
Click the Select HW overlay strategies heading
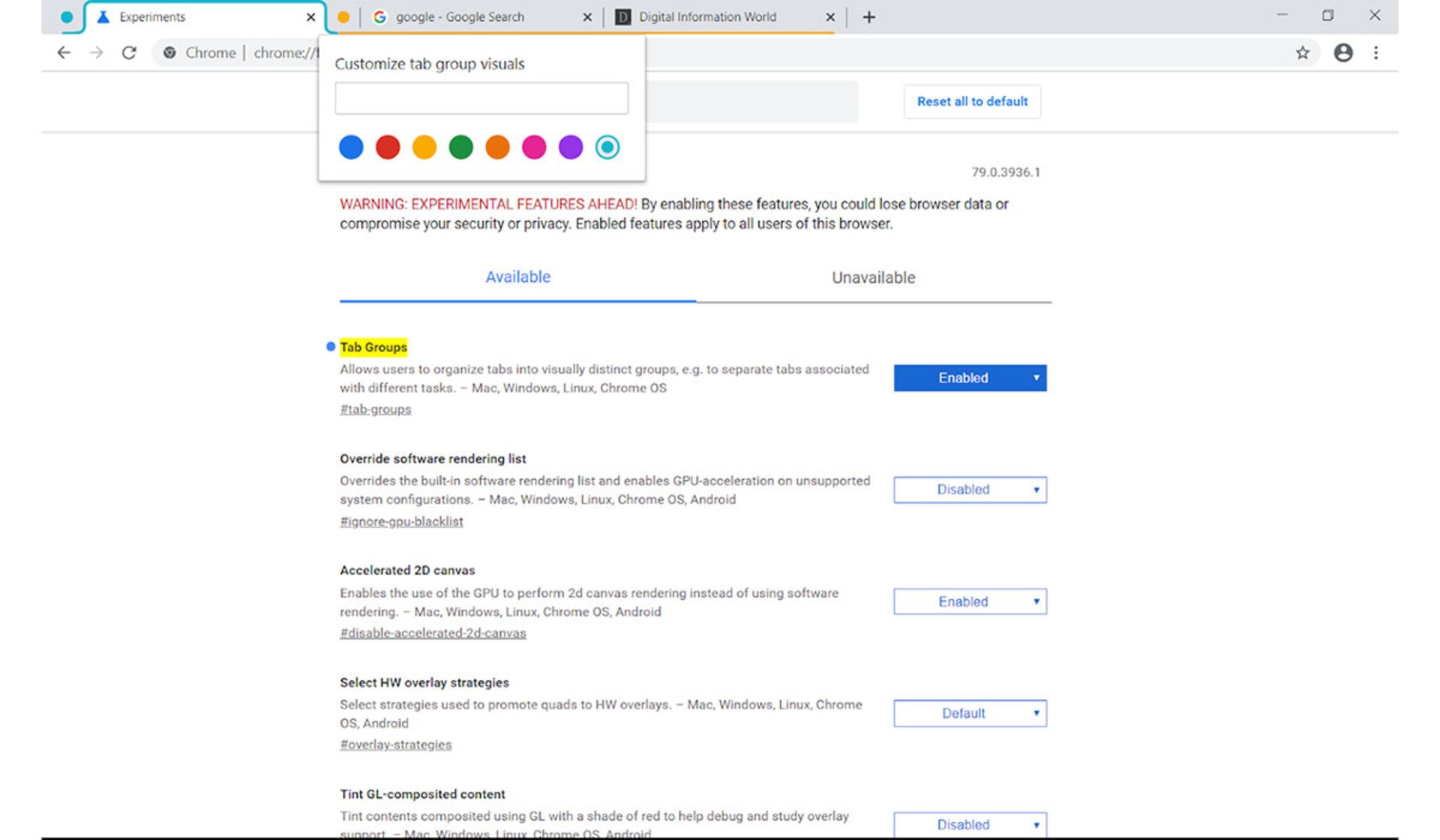click(x=424, y=682)
